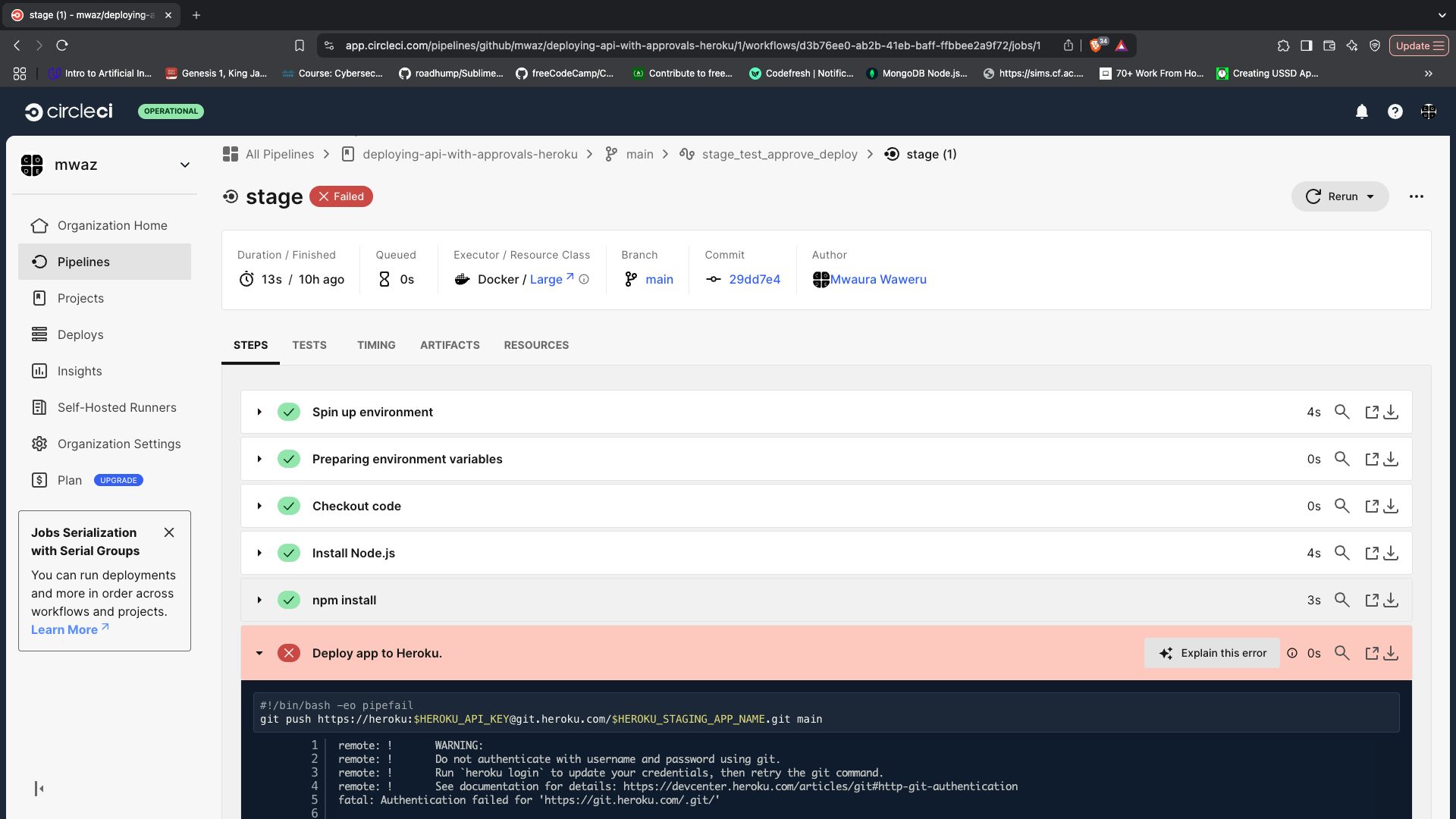Click the notifications bell icon
The image size is (1456, 819).
click(x=1361, y=111)
